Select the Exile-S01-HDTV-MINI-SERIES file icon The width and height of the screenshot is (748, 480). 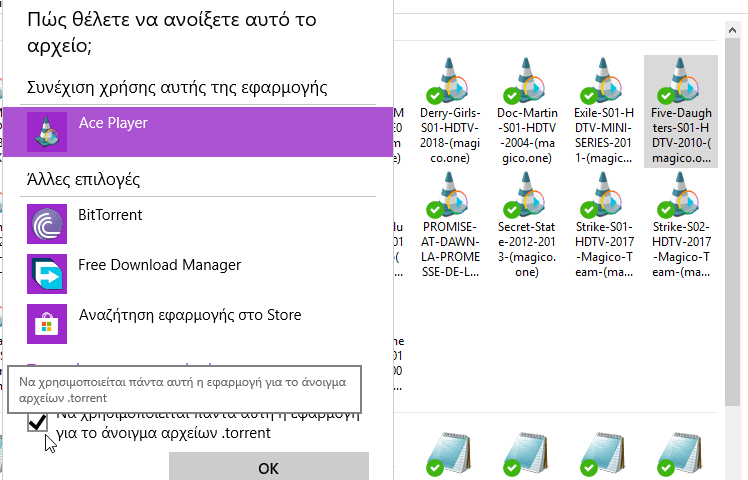tap(603, 81)
